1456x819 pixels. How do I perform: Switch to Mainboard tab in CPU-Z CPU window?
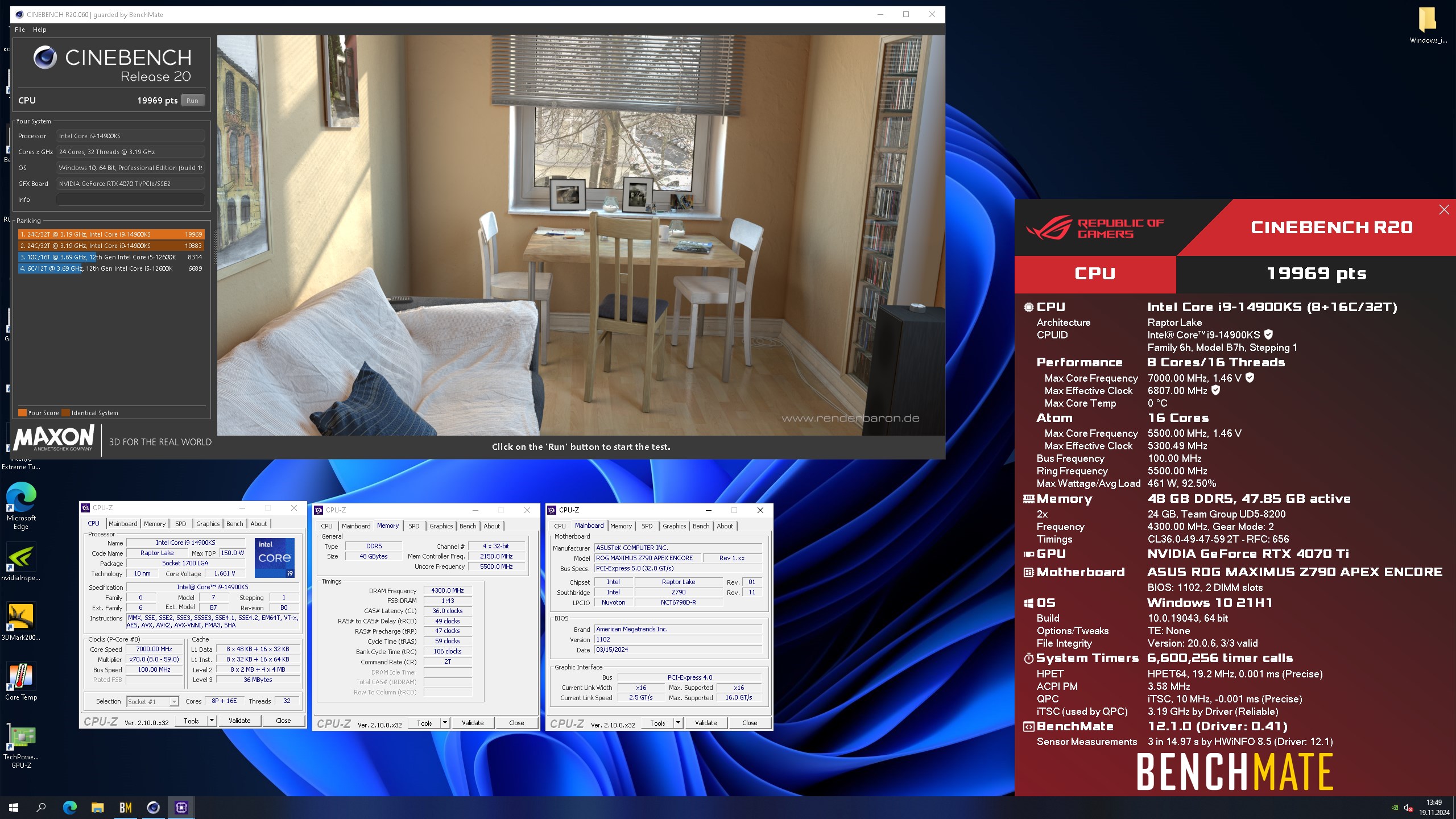pos(123,524)
